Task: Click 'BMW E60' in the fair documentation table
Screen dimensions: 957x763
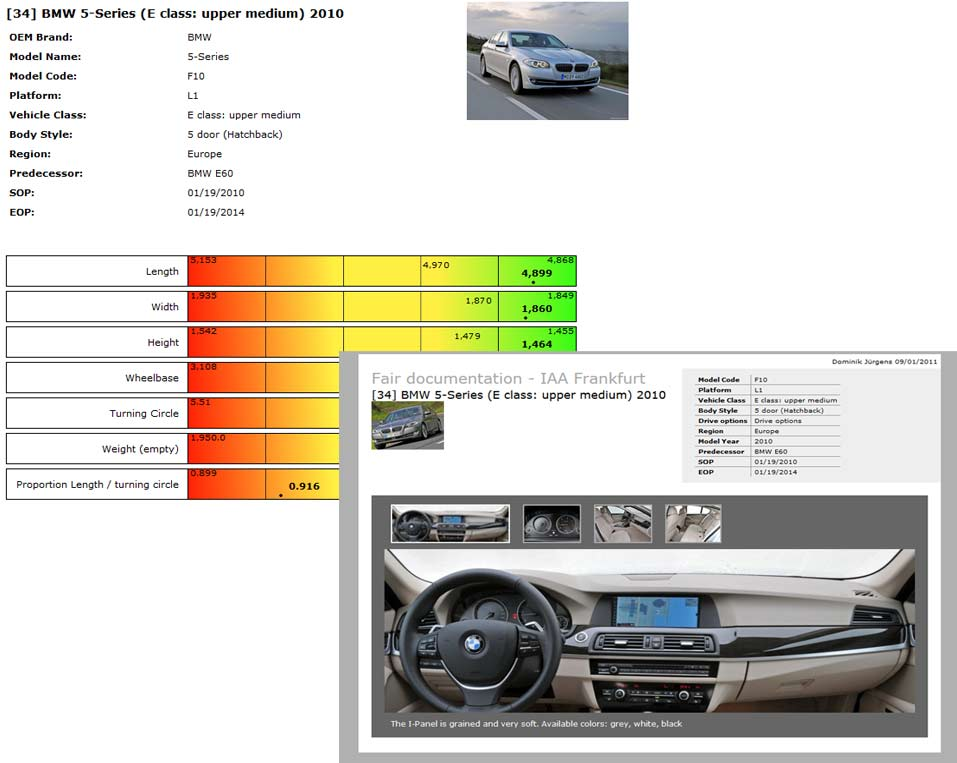Action: 771,452
